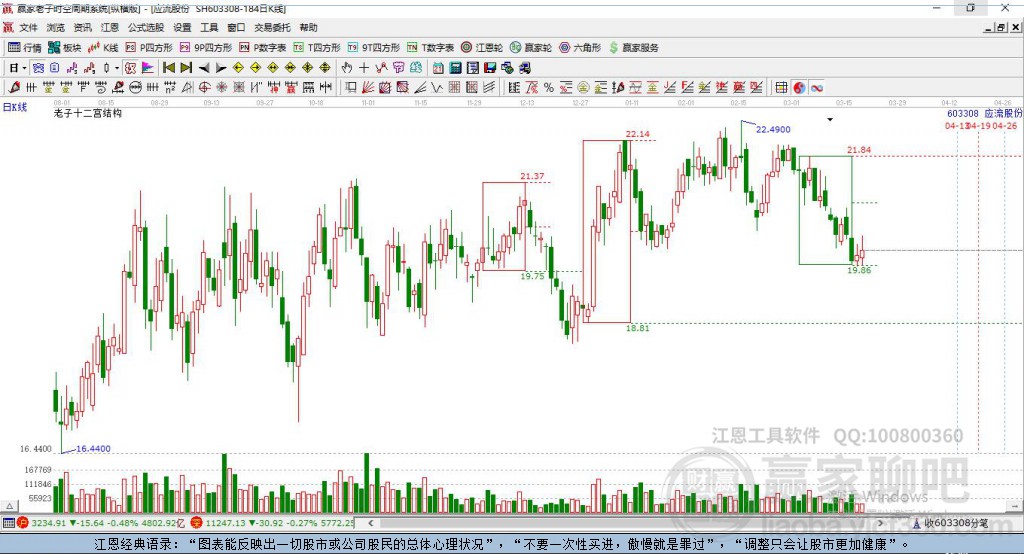Open the P四方形 tool
This screenshot has width=1024, height=554.
[149, 48]
